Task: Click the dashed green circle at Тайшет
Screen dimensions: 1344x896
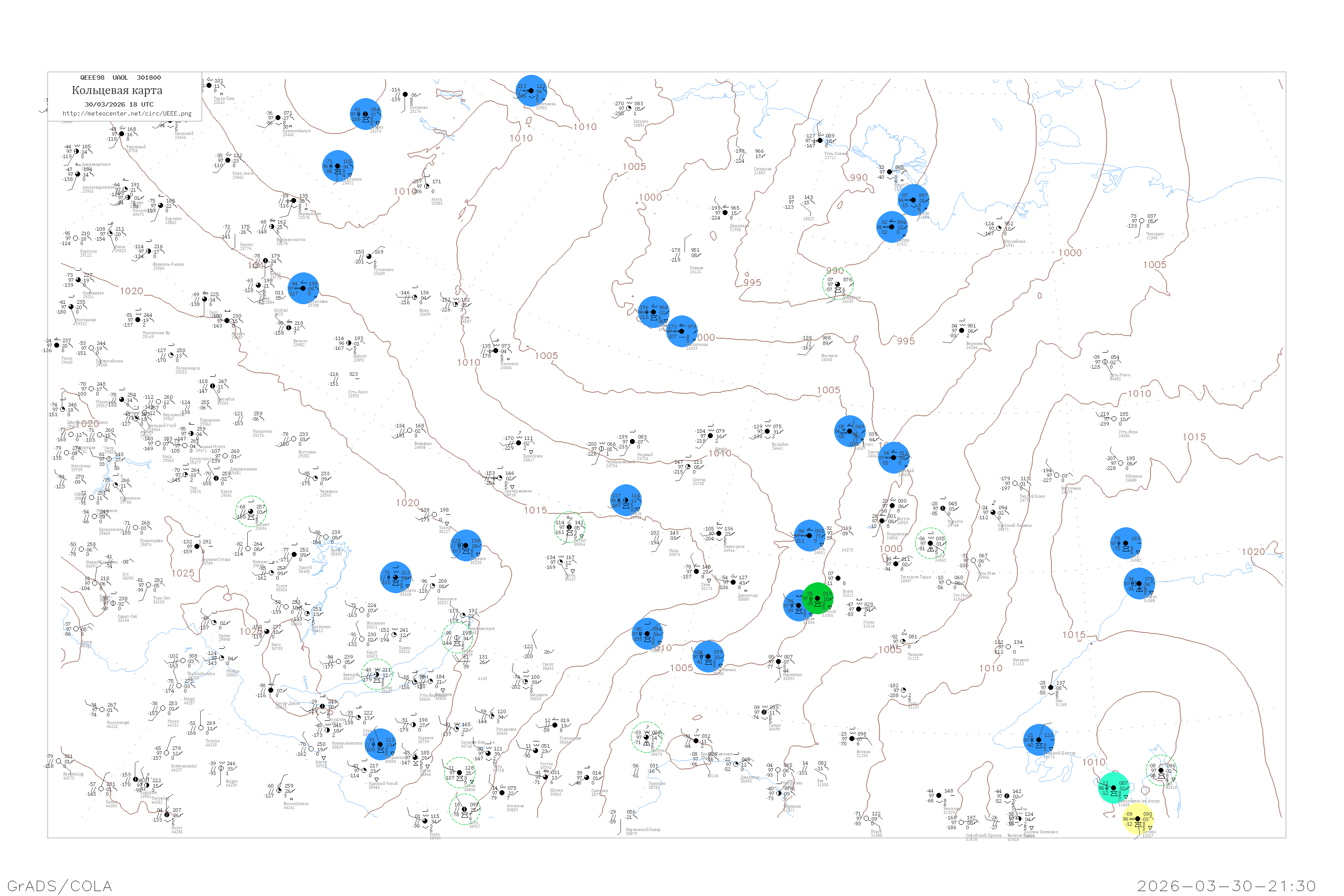Action: [250, 512]
